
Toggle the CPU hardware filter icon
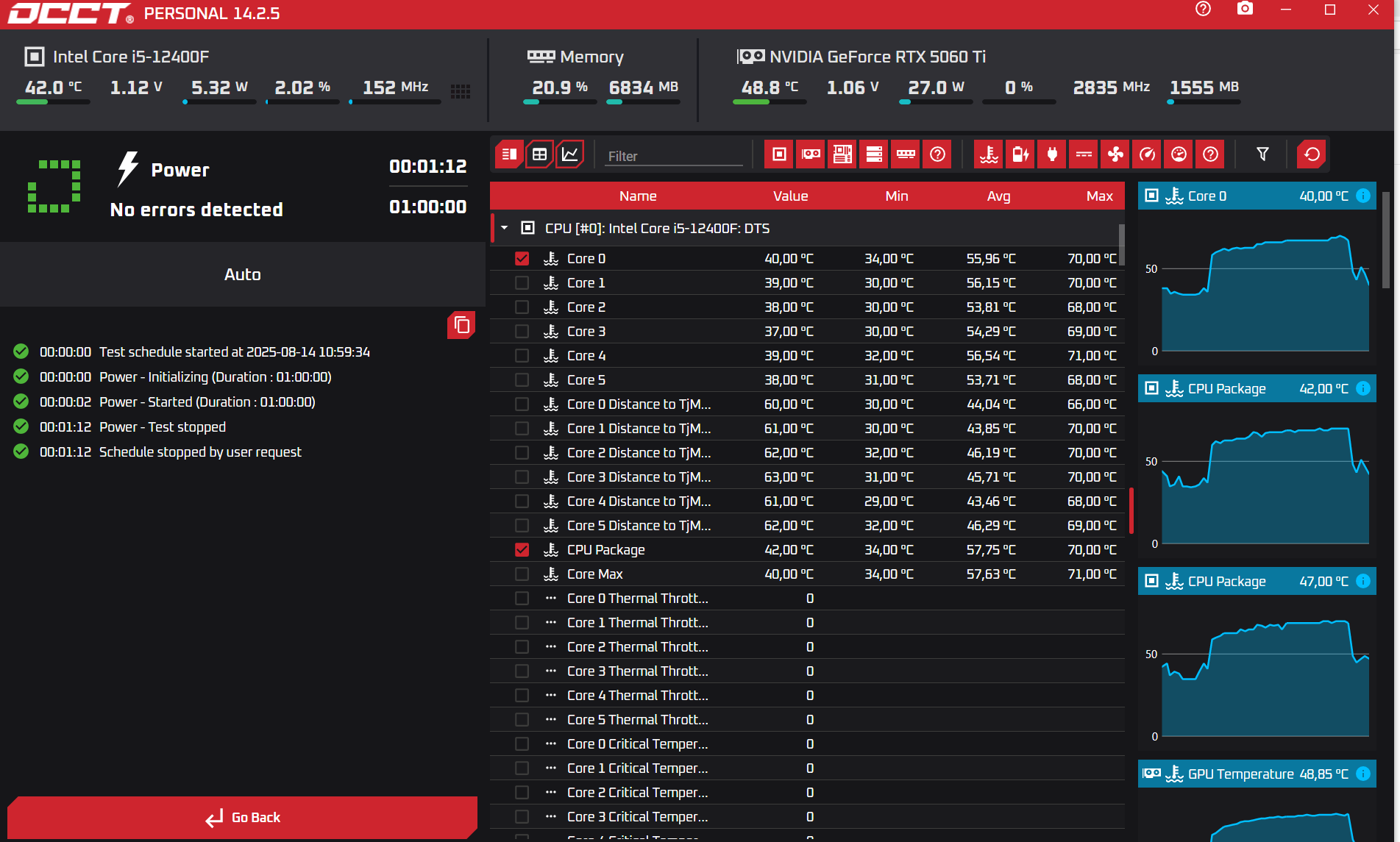click(779, 154)
